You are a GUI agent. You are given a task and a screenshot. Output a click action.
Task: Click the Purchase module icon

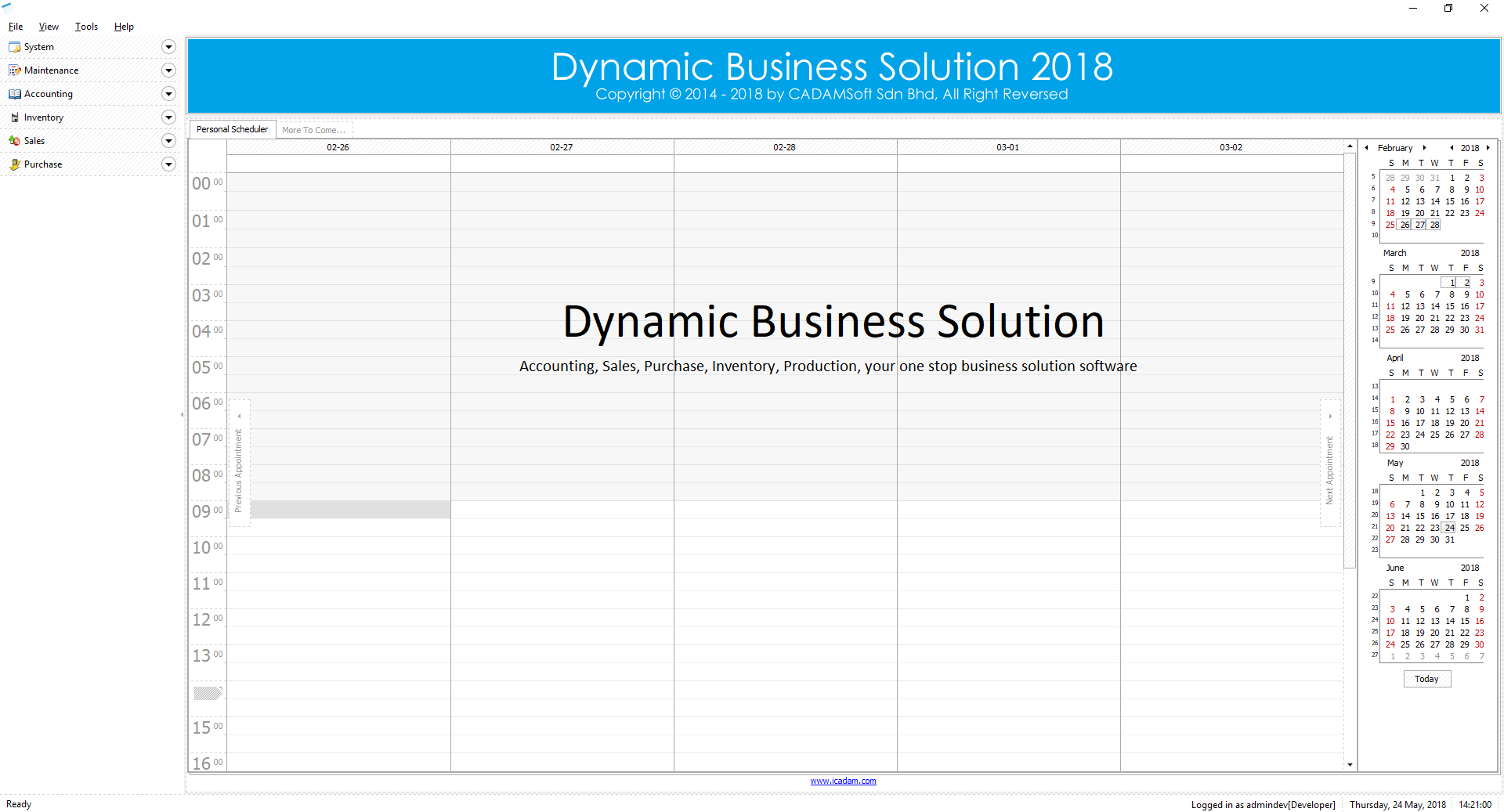tap(14, 164)
